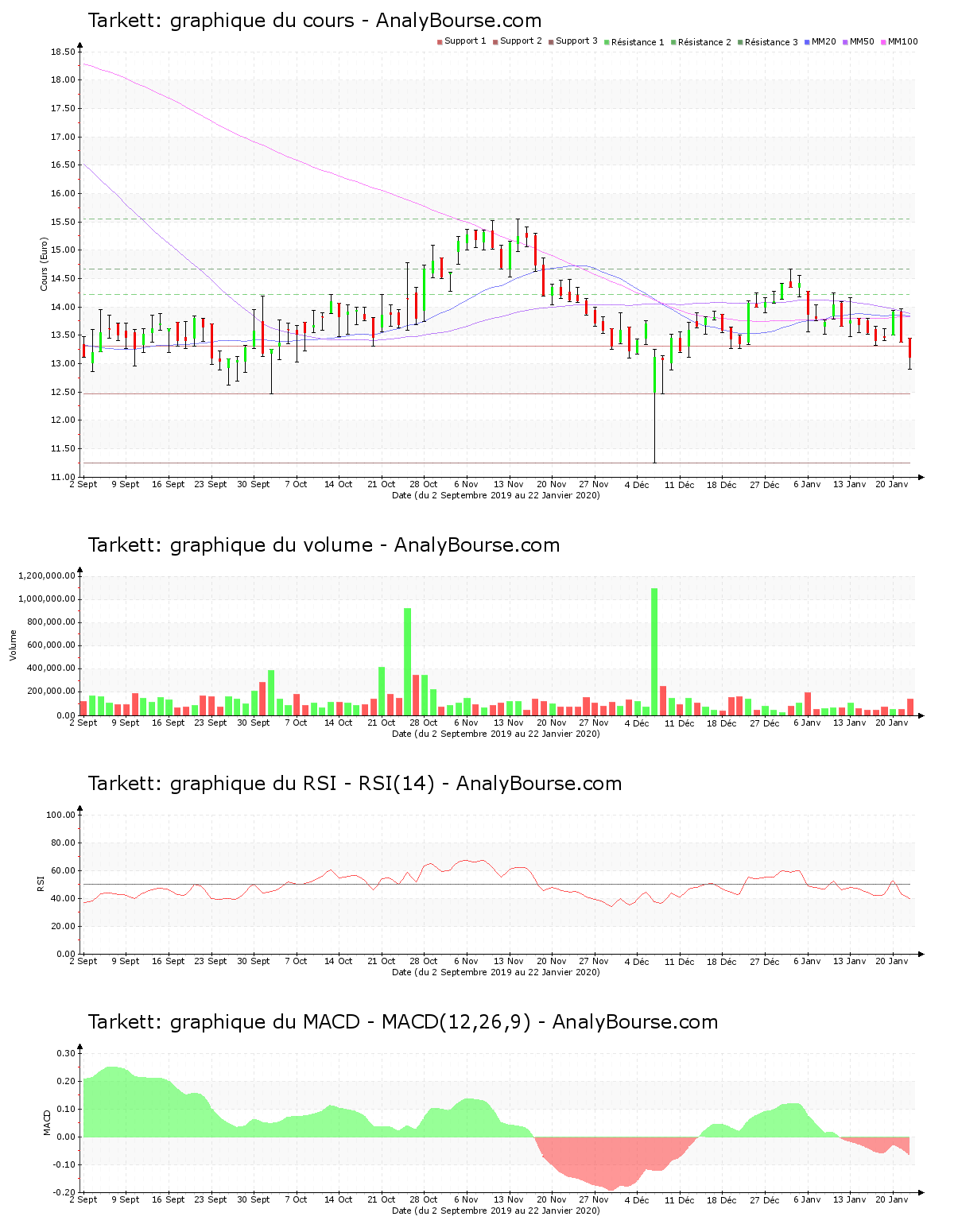The height and width of the screenshot is (1232, 954).
Task: Click '28 Oct' date under price chart
Action: coord(424,484)
